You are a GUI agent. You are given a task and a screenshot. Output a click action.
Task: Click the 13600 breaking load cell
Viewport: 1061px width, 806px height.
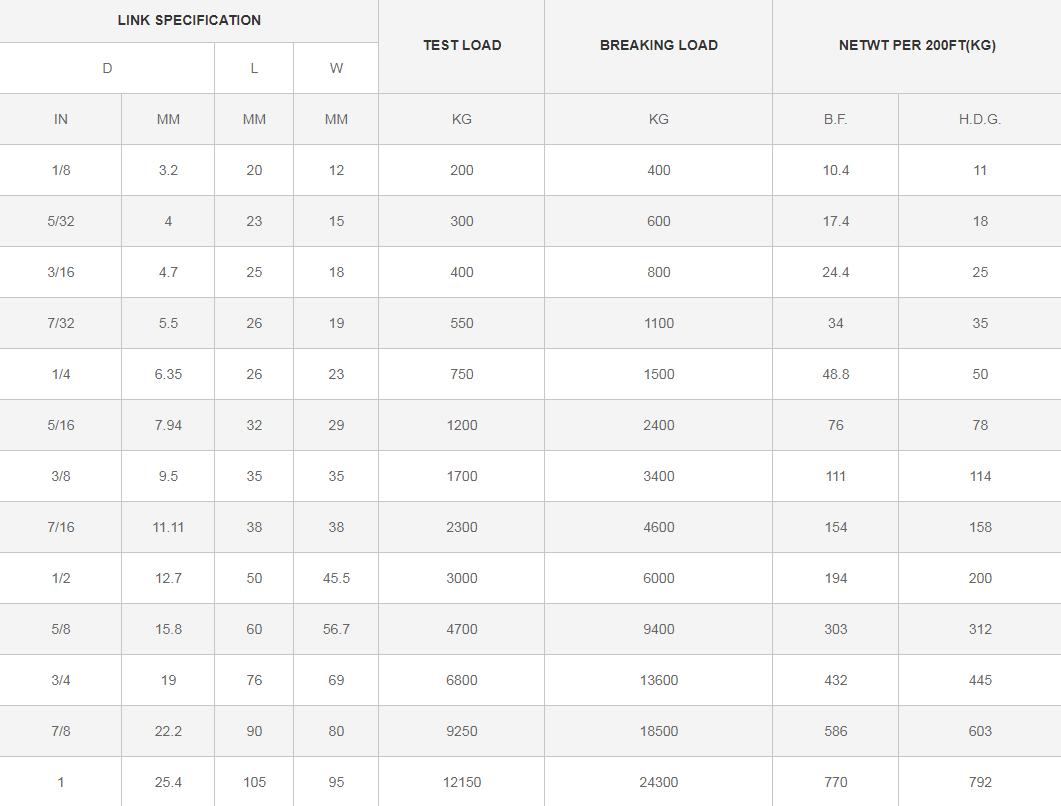(x=659, y=680)
